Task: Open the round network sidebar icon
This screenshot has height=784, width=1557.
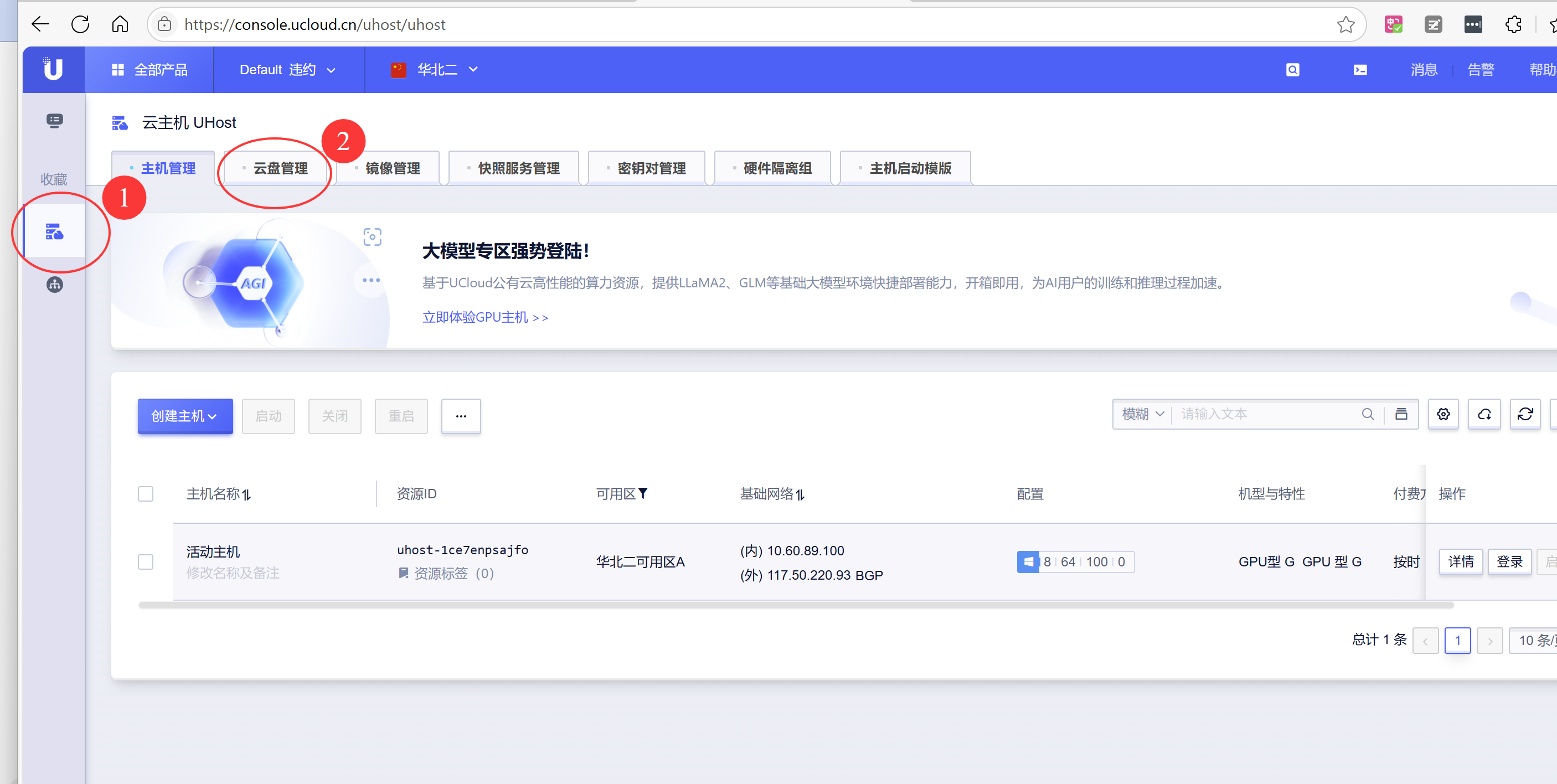Action: point(54,285)
